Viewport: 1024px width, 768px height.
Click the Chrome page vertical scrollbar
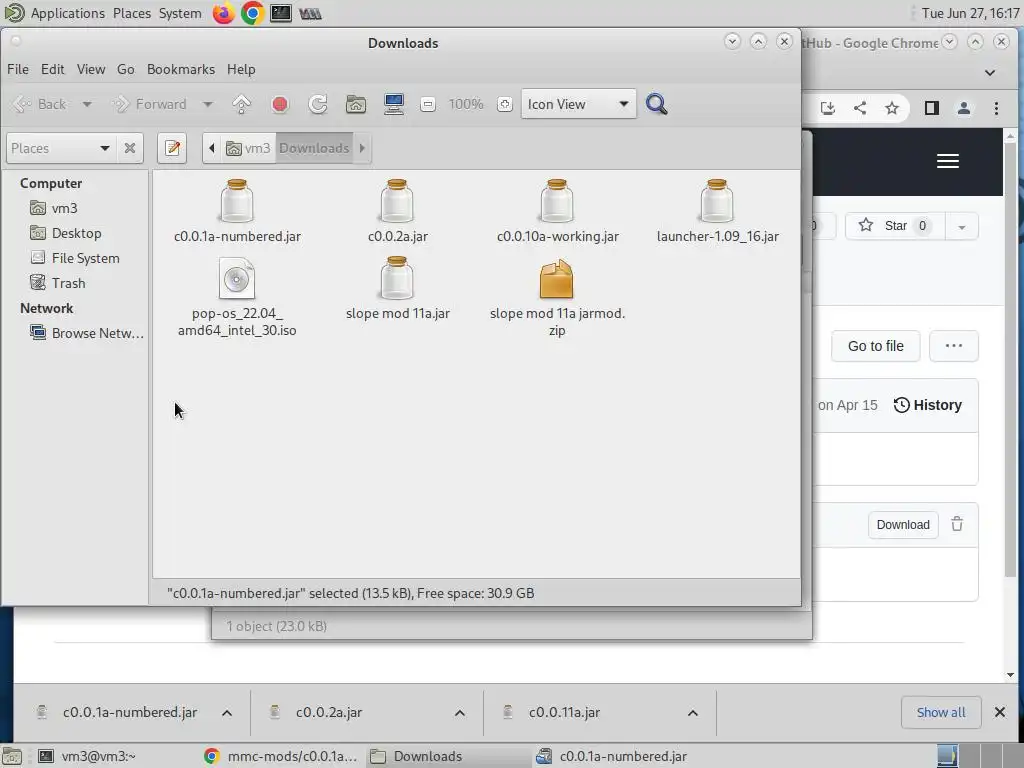coord(1010,358)
